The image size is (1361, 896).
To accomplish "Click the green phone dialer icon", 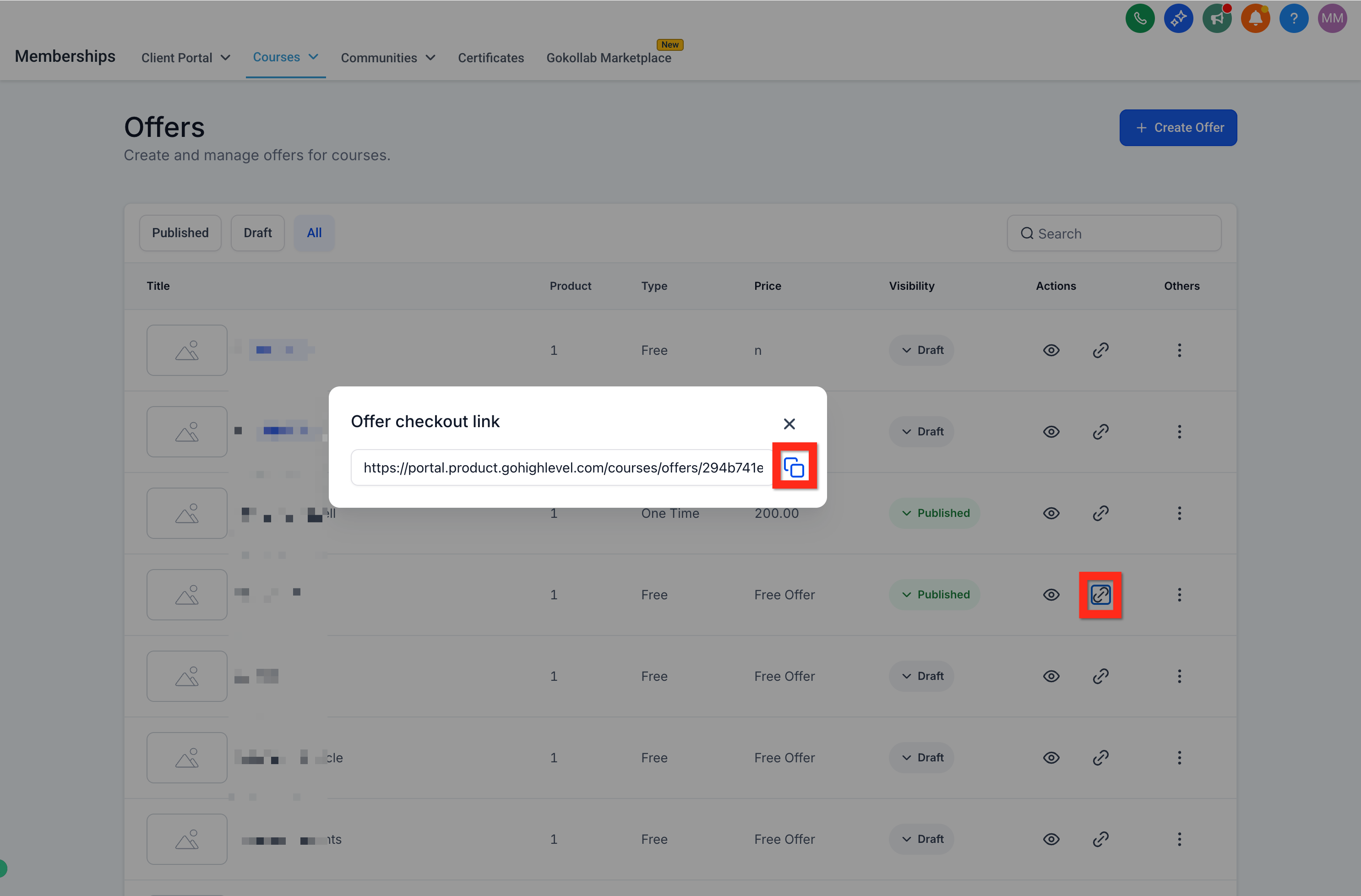I will click(x=1140, y=18).
